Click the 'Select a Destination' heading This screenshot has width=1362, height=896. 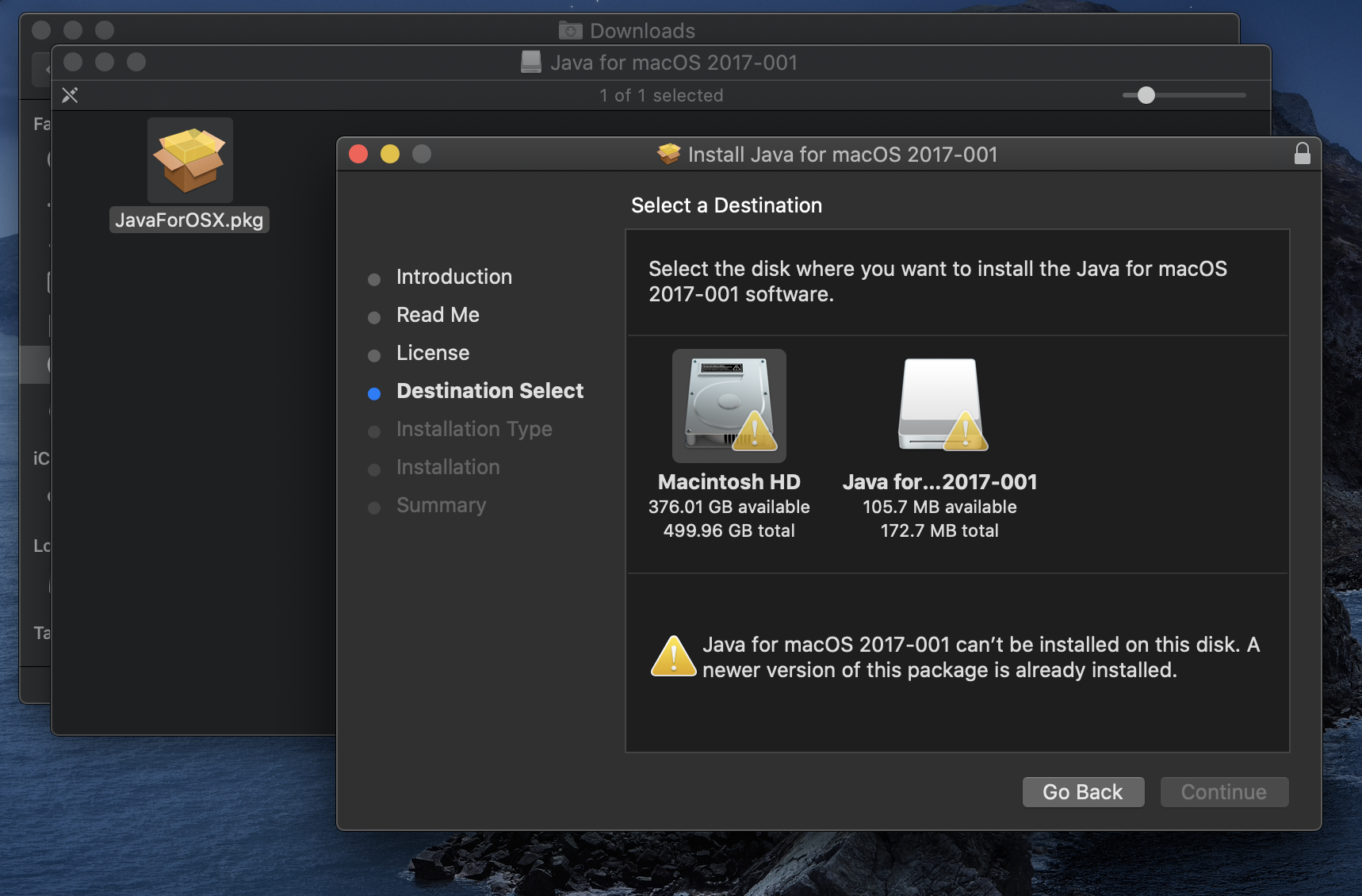click(x=727, y=205)
